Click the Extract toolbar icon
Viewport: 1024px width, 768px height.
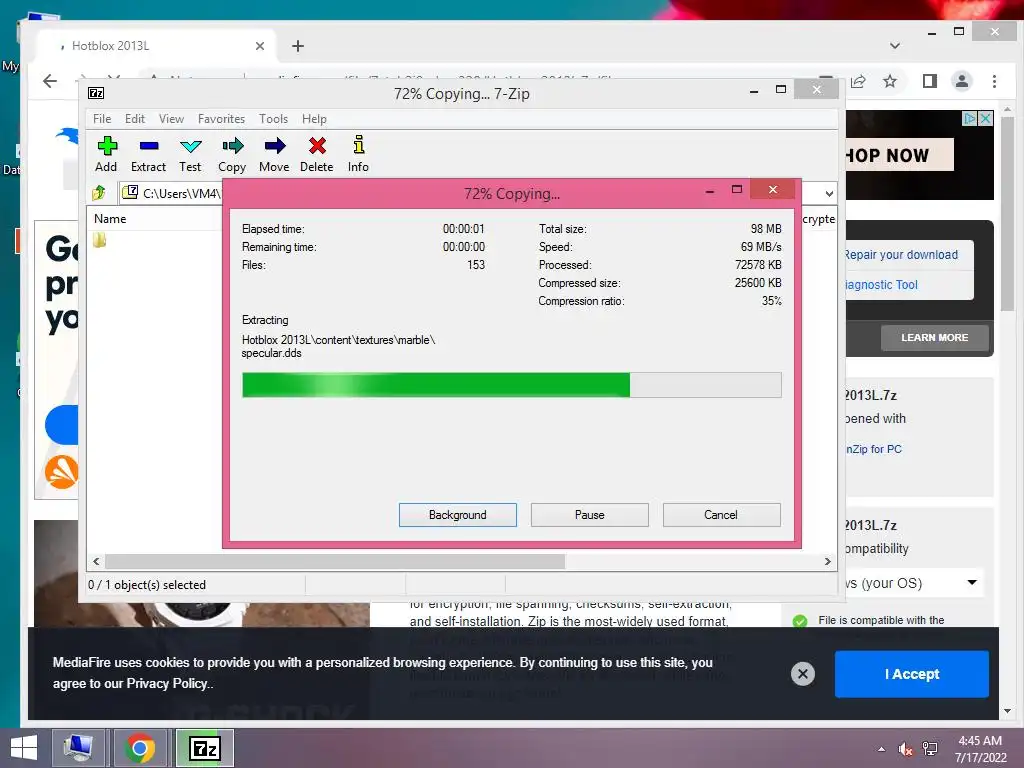[x=148, y=153]
